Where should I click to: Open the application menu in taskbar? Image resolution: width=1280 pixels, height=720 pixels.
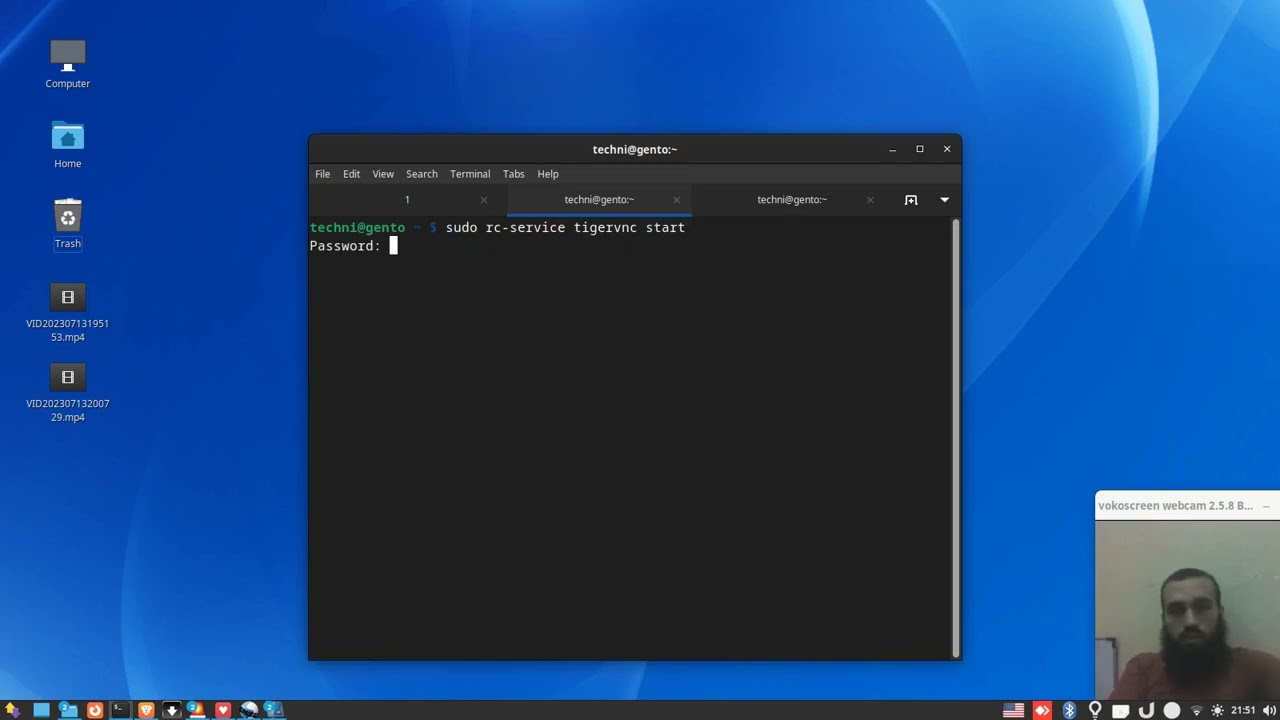[12, 710]
